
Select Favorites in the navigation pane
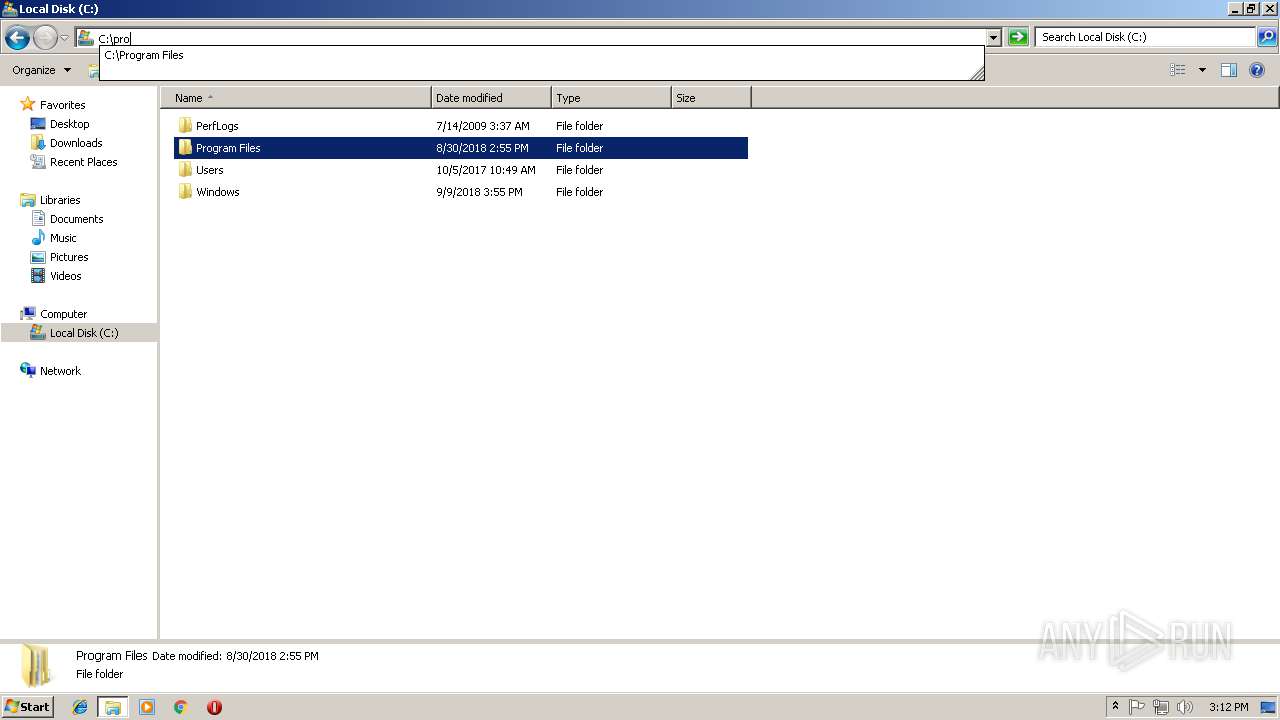point(62,105)
